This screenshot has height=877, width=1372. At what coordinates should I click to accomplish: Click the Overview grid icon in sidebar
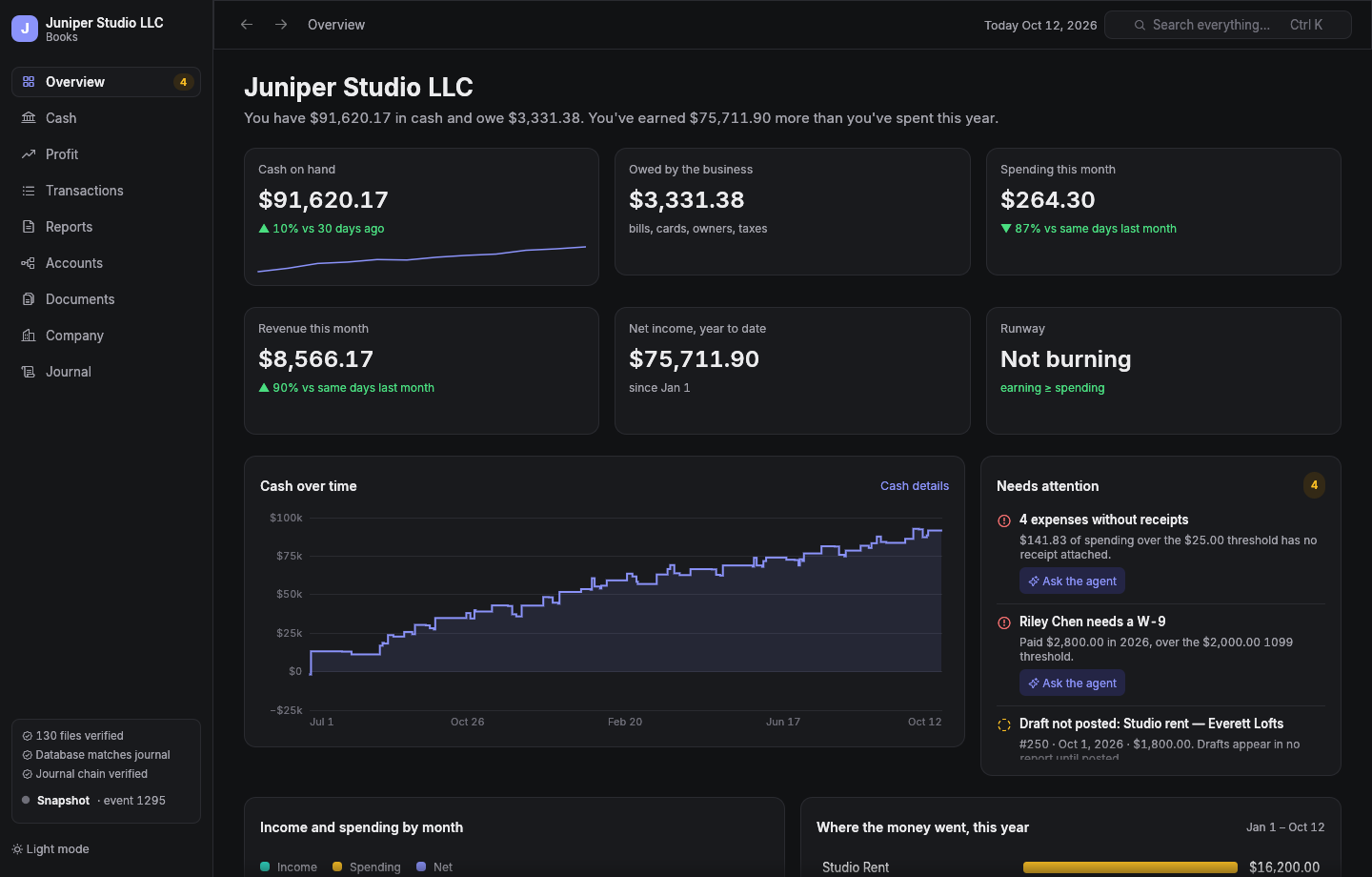coord(29,82)
